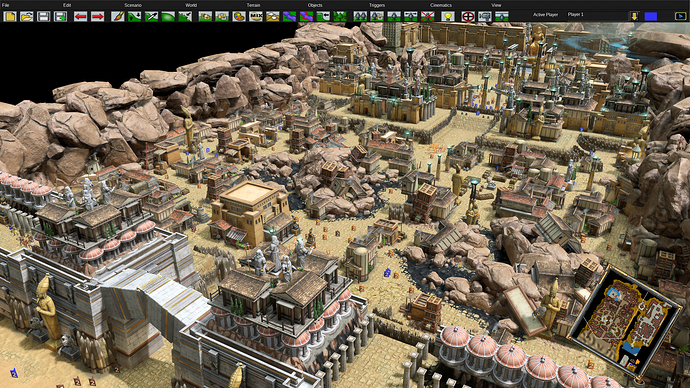Click the yellow down arrow beside Player 1
The image size is (690, 388).
634,16
